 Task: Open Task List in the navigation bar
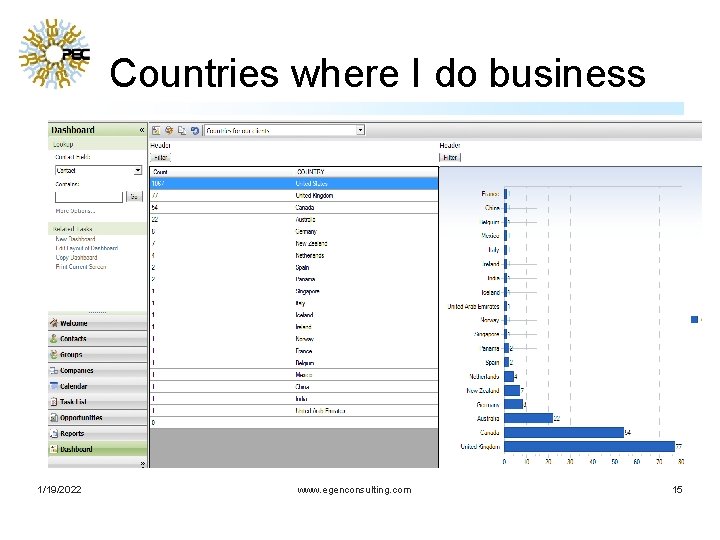click(x=97, y=402)
